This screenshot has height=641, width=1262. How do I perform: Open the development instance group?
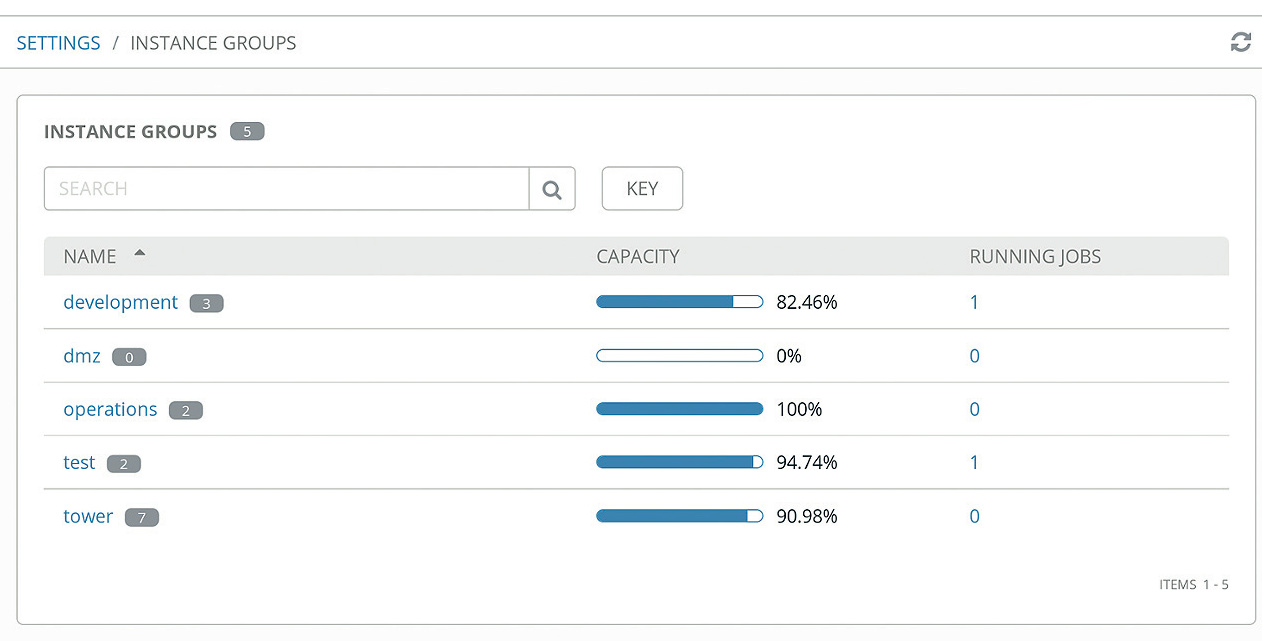[x=120, y=302]
